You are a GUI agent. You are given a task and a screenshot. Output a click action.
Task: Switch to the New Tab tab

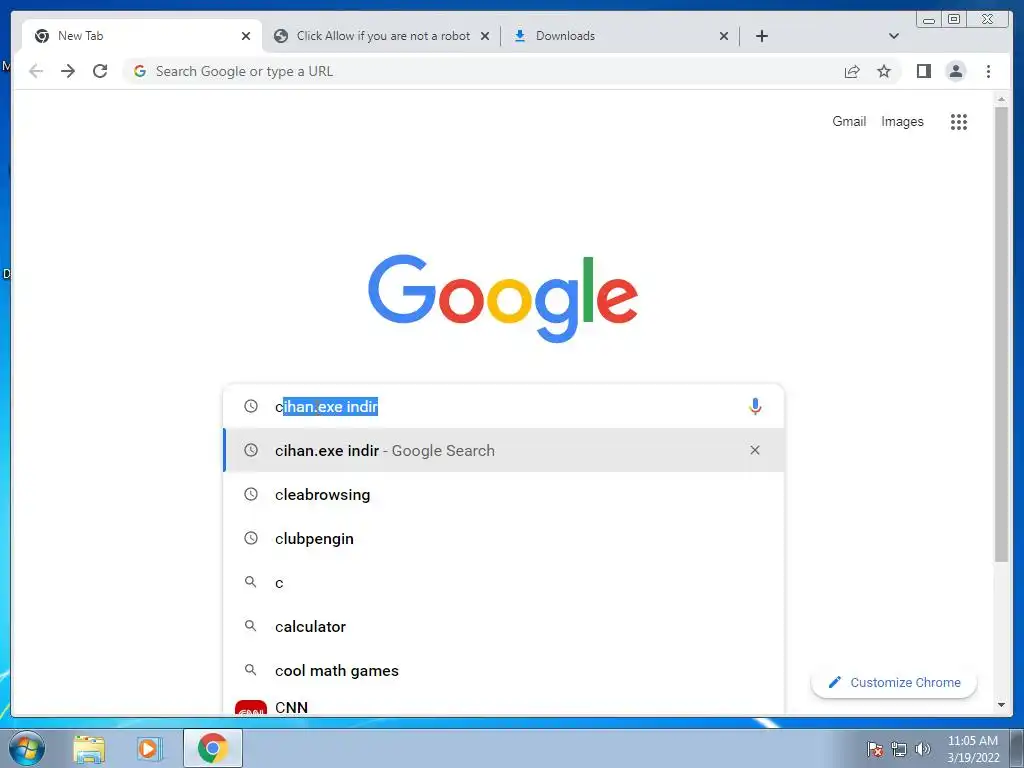tap(142, 36)
